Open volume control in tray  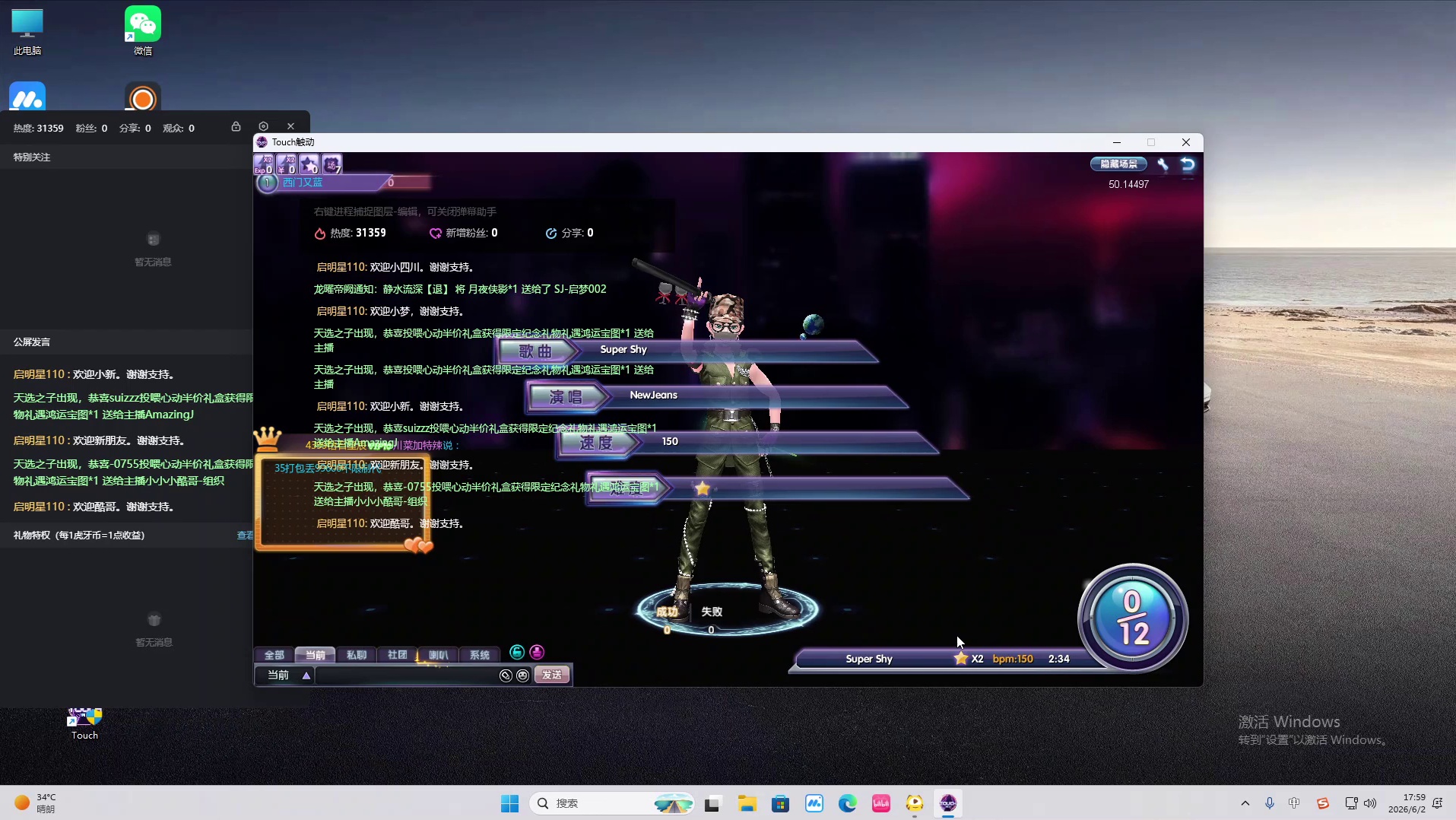pos(1370,803)
